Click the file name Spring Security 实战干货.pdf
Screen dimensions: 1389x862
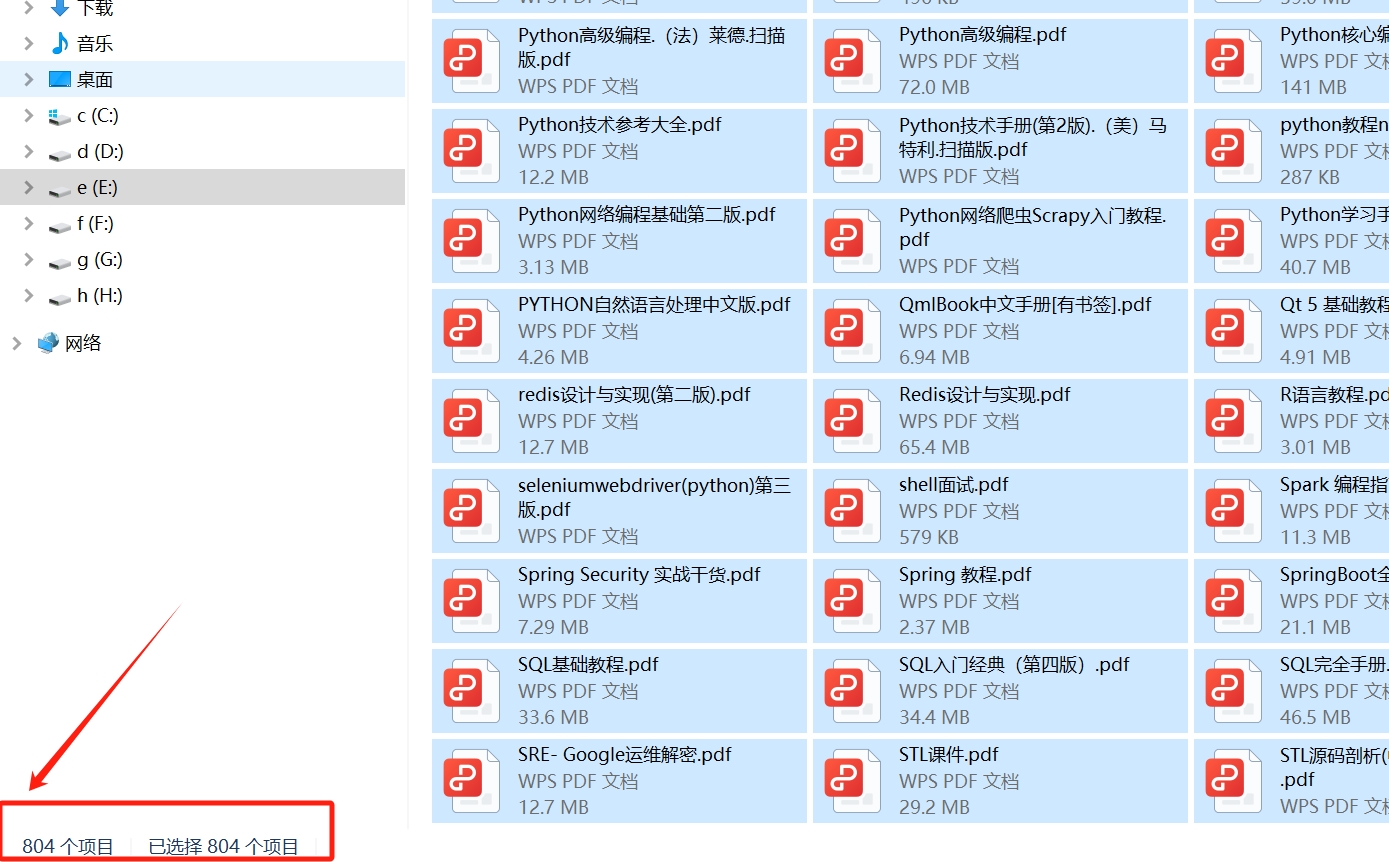[639, 575]
